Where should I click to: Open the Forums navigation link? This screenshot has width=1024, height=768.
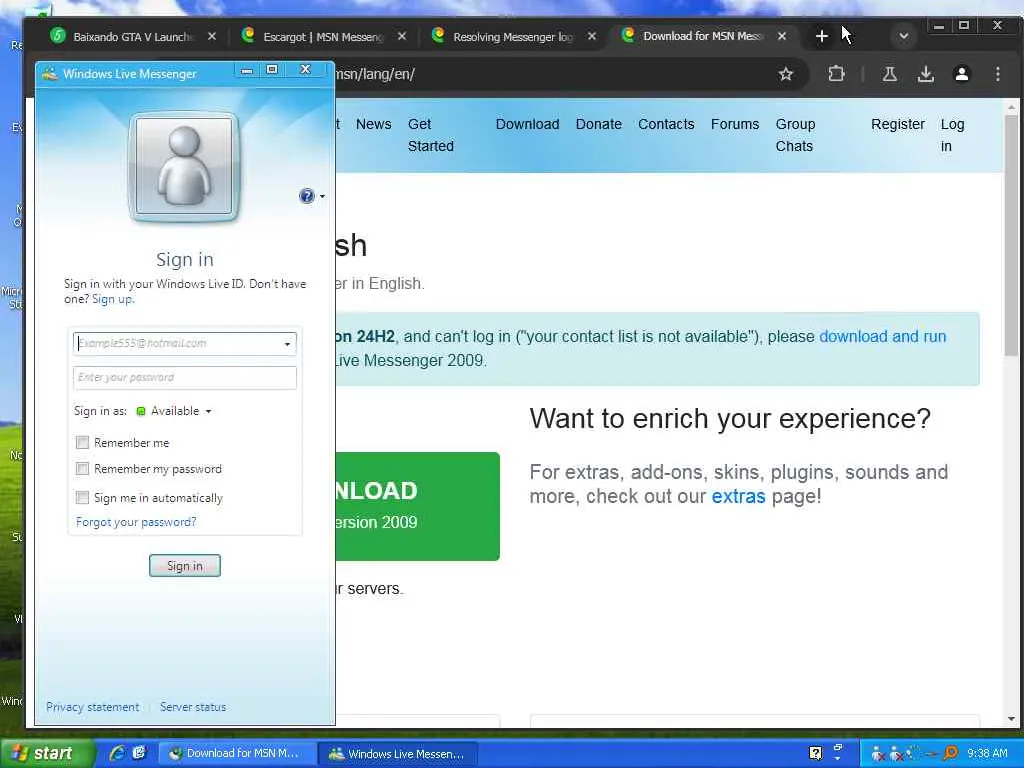(735, 124)
